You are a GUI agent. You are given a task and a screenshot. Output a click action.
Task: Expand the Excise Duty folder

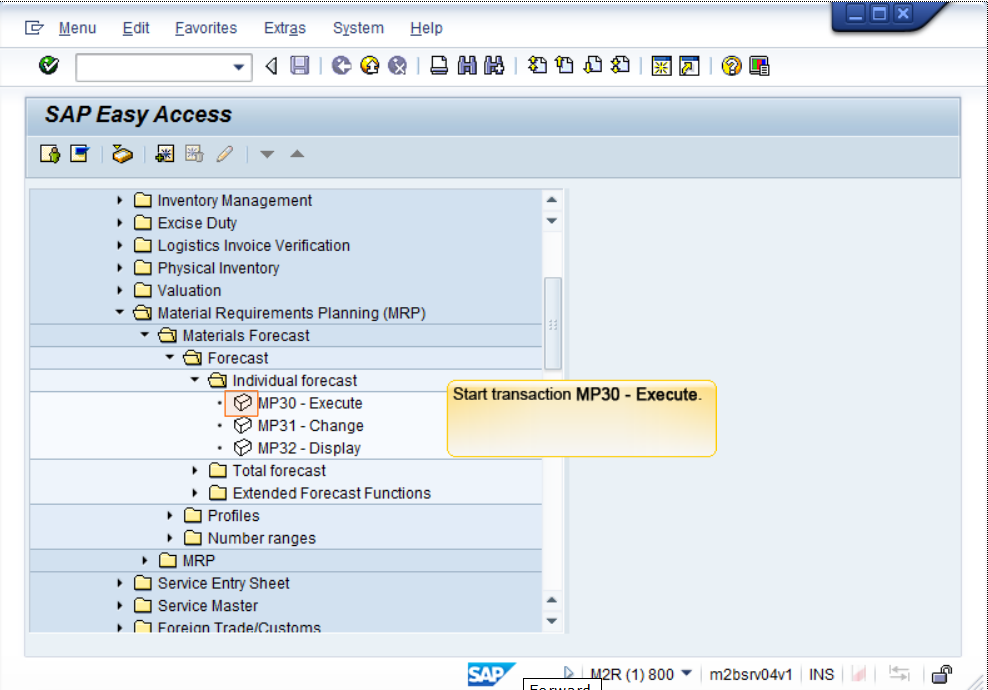[x=120, y=223]
